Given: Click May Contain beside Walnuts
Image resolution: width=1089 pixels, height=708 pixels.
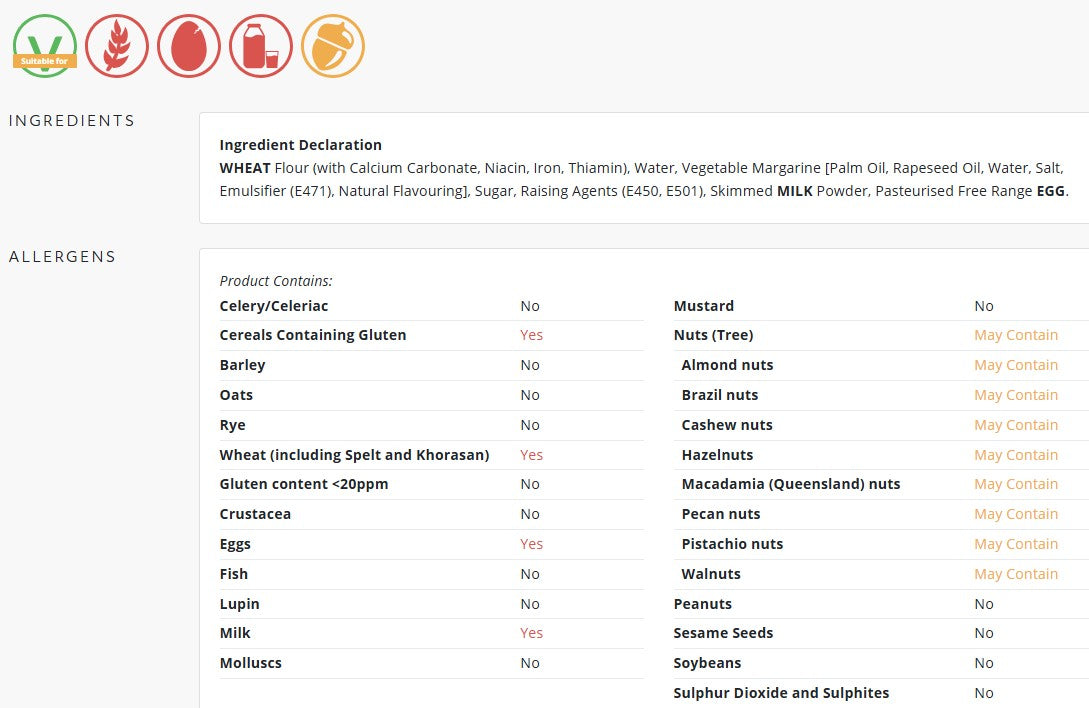Looking at the screenshot, I should point(1016,574).
